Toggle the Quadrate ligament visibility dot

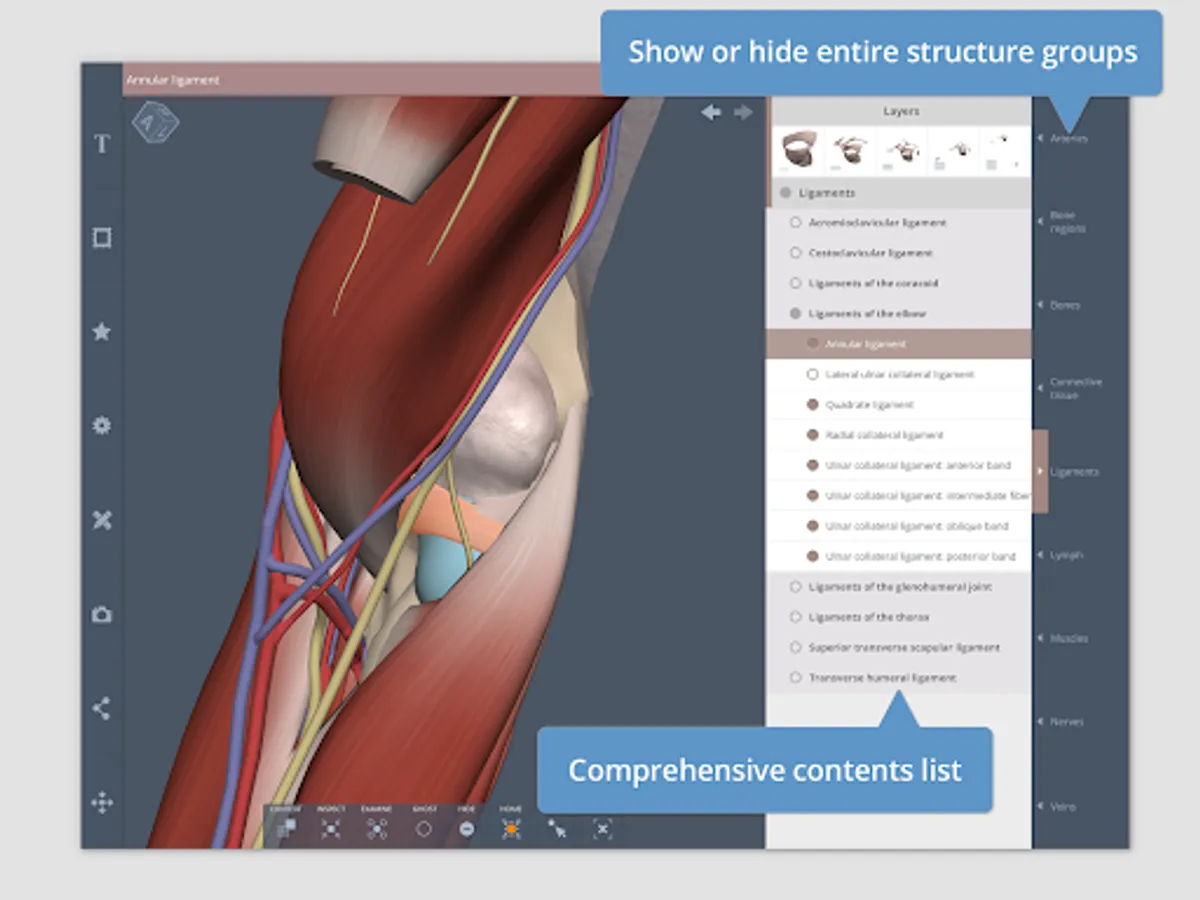(812, 405)
